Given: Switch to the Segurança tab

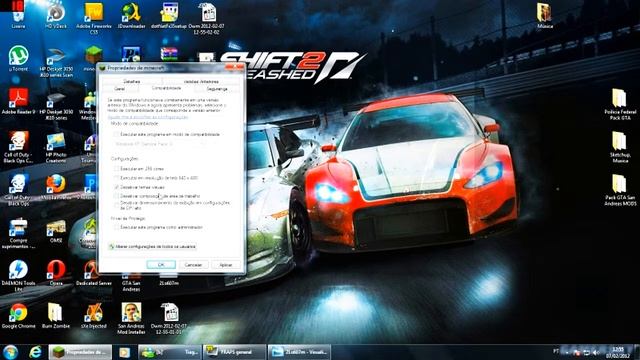Looking at the screenshot, I should (x=217, y=89).
